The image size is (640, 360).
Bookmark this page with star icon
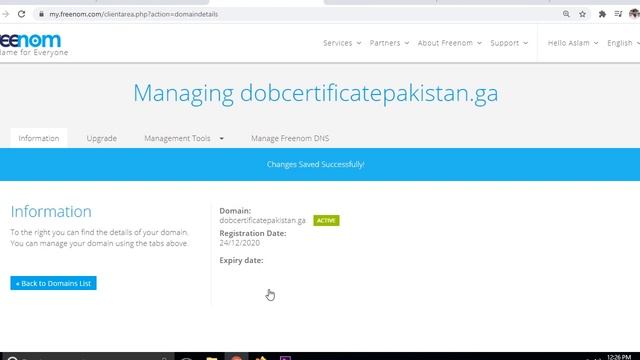[582, 14]
